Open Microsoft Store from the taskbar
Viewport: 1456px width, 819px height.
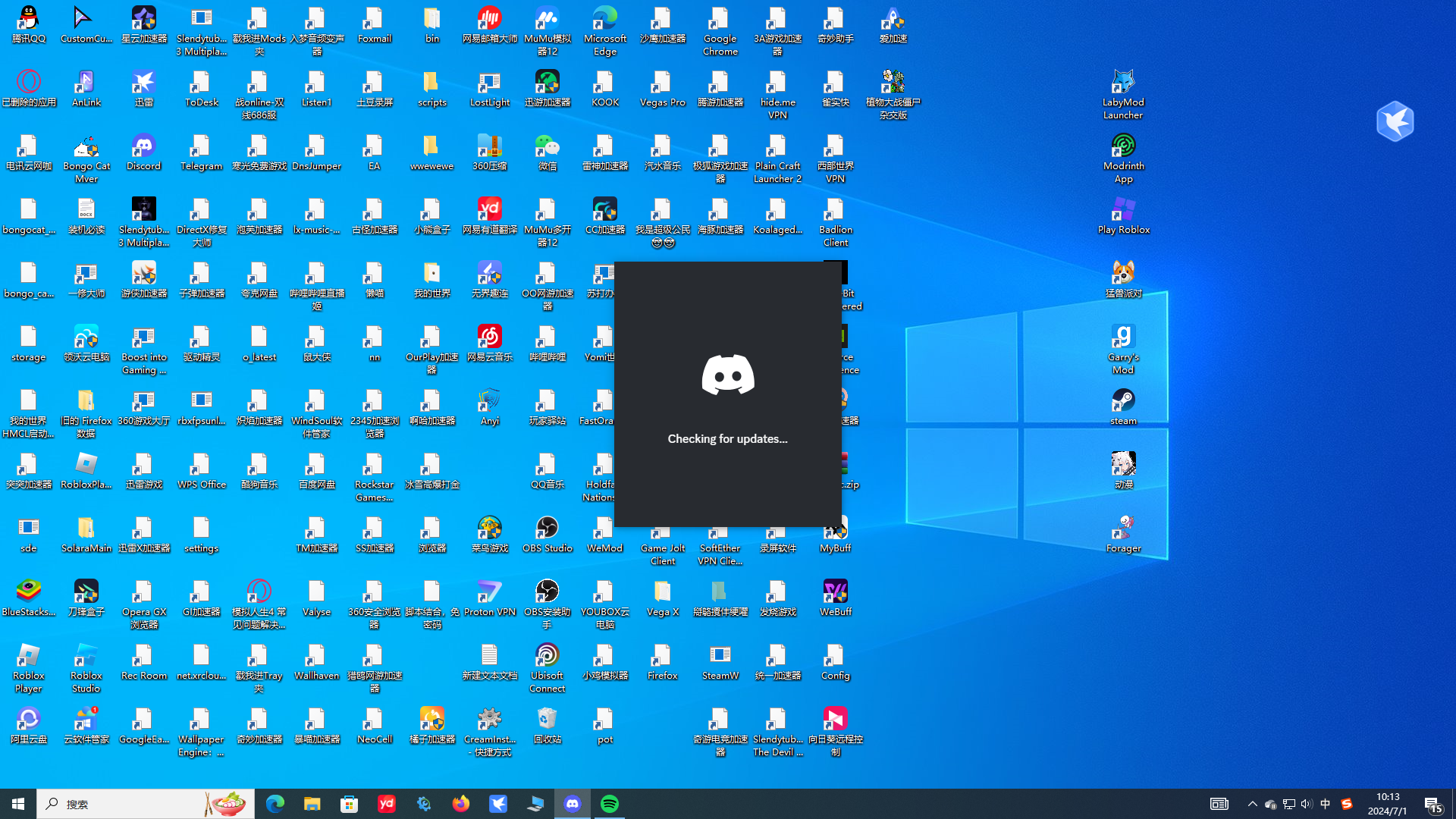click(x=349, y=804)
